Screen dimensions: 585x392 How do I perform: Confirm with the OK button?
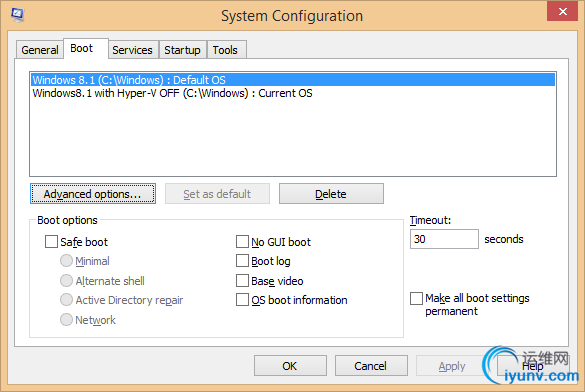(290, 366)
